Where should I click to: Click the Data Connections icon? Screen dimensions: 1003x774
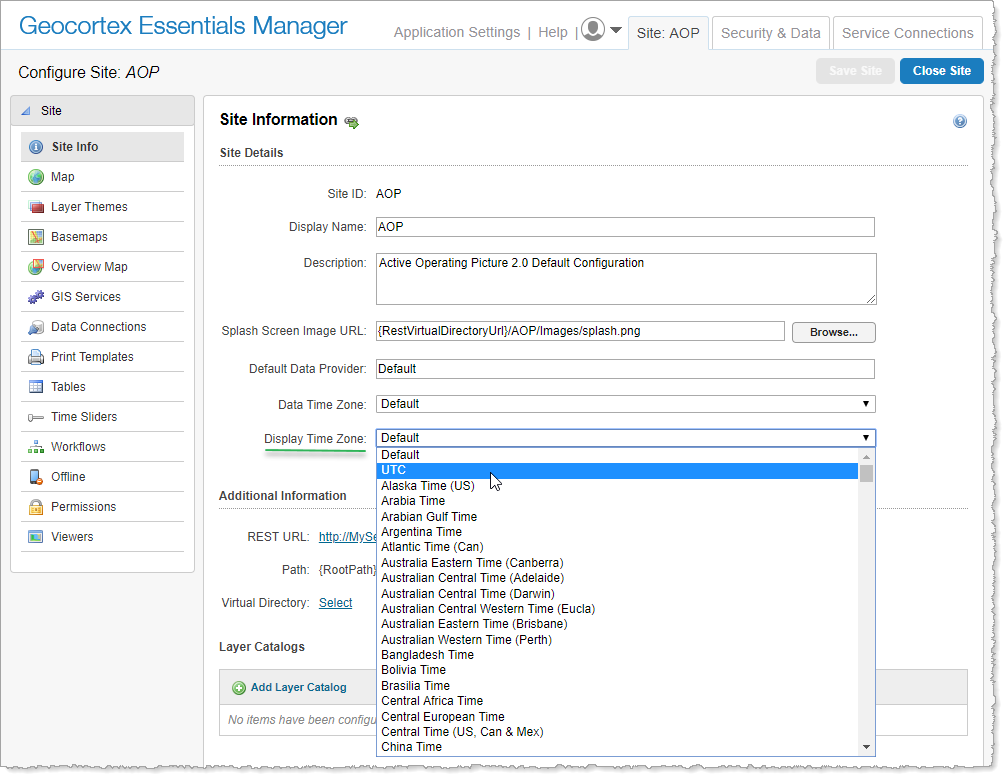(x=36, y=328)
